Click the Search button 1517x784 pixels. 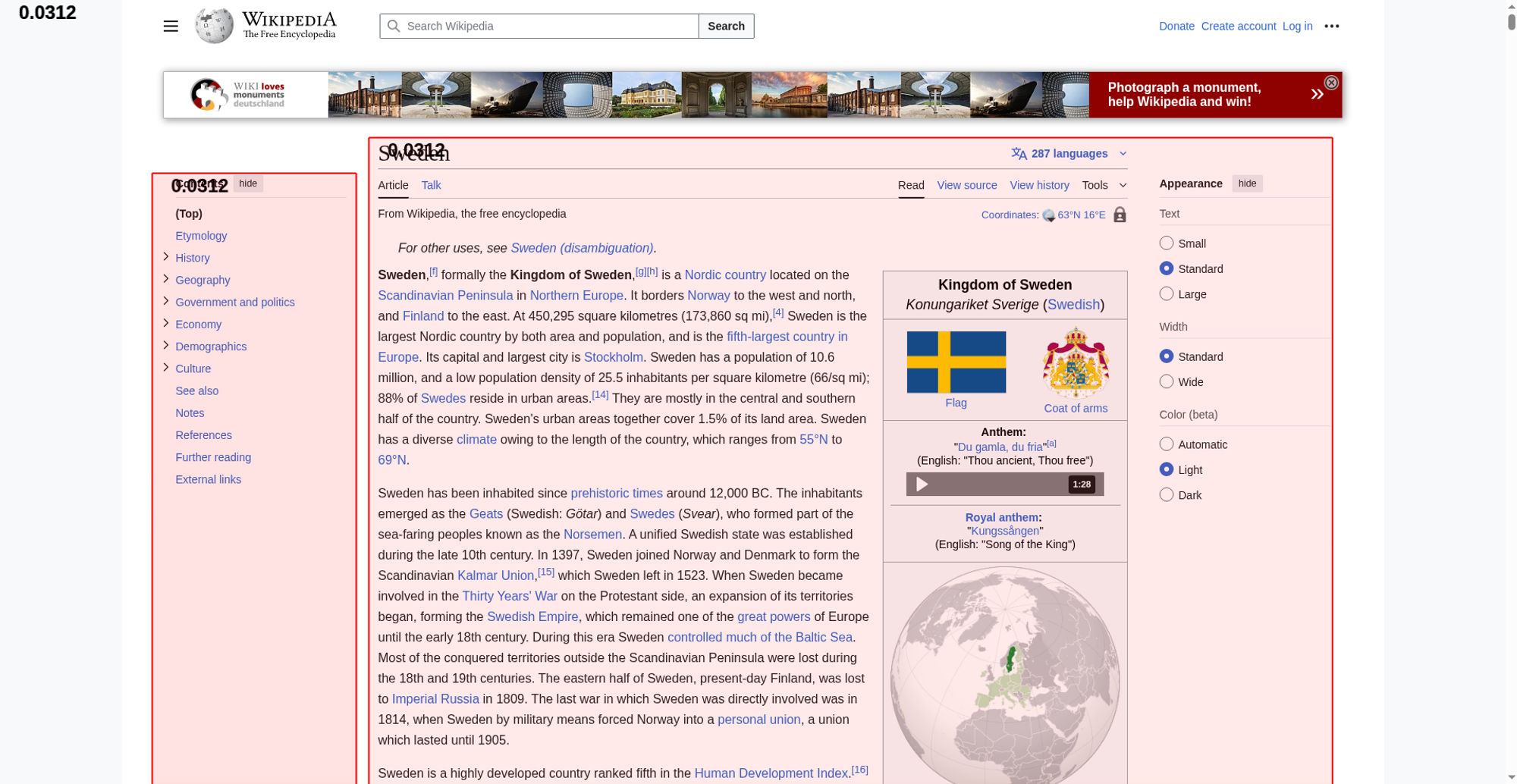tap(726, 26)
